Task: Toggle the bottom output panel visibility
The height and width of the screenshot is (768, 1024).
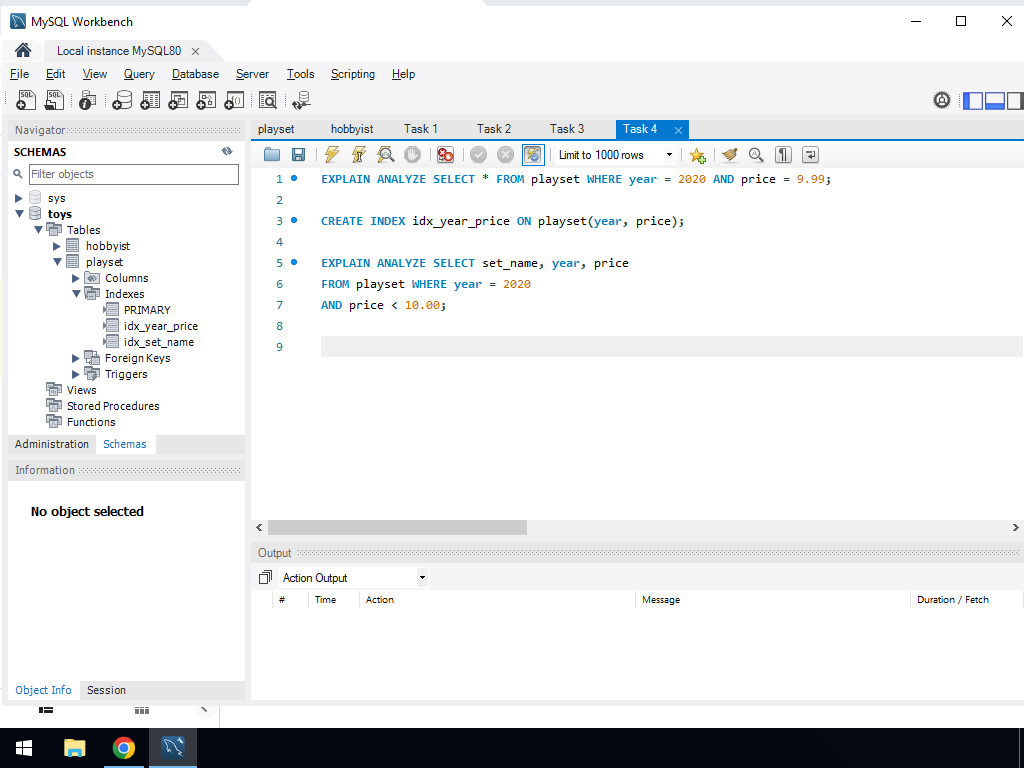Action: click(x=994, y=100)
